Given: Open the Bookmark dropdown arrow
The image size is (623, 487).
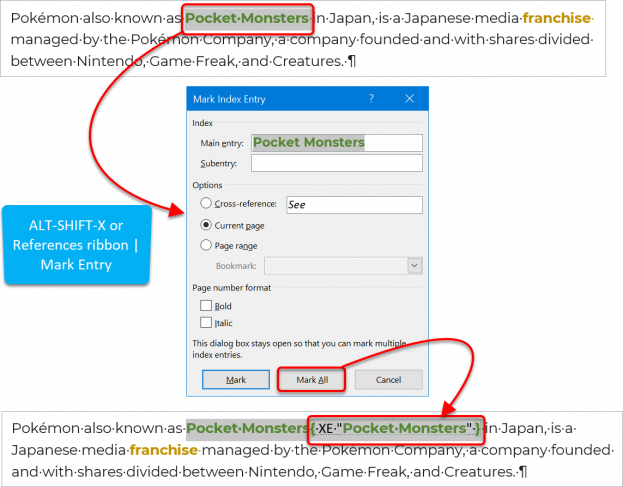Looking at the screenshot, I should 414,266.
